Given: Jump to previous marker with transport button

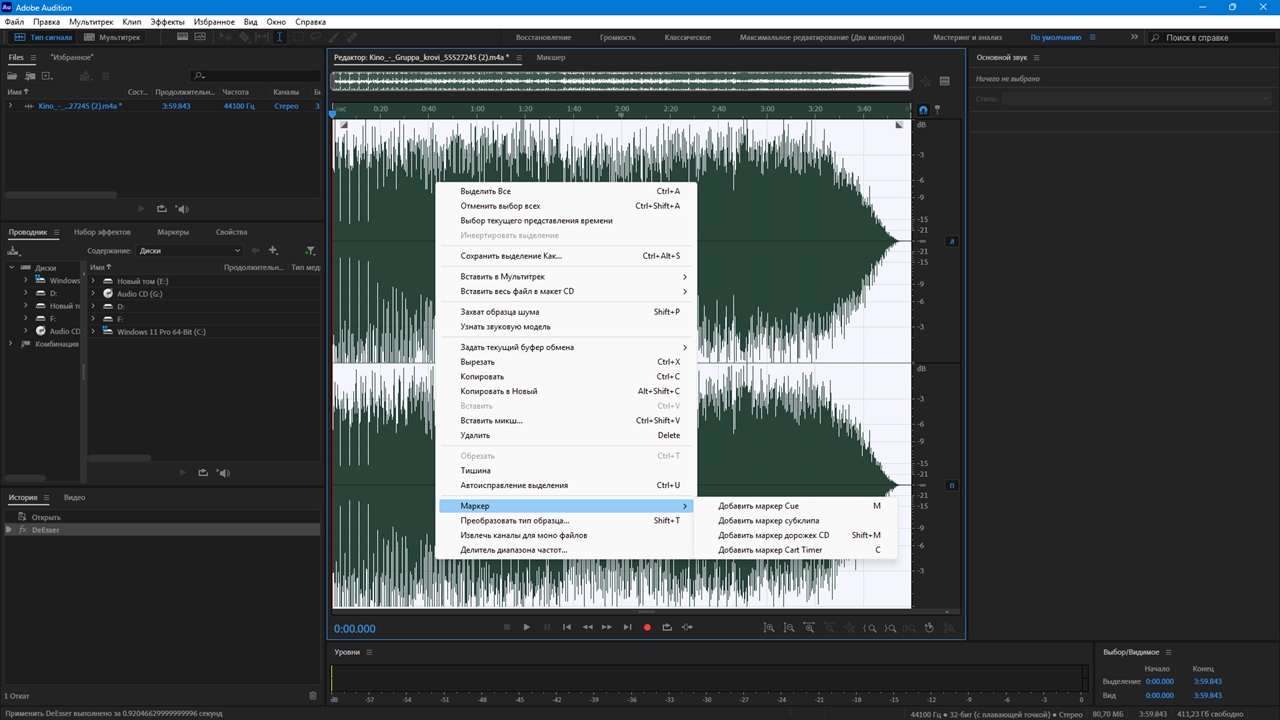Looking at the screenshot, I should pyautogui.click(x=567, y=627).
